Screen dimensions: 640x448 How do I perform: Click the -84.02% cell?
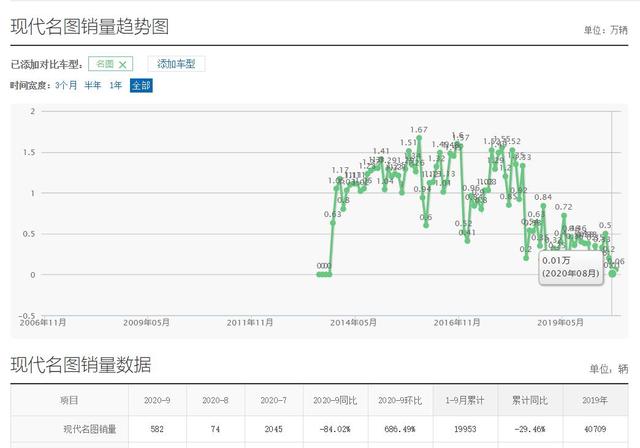click(335, 429)
